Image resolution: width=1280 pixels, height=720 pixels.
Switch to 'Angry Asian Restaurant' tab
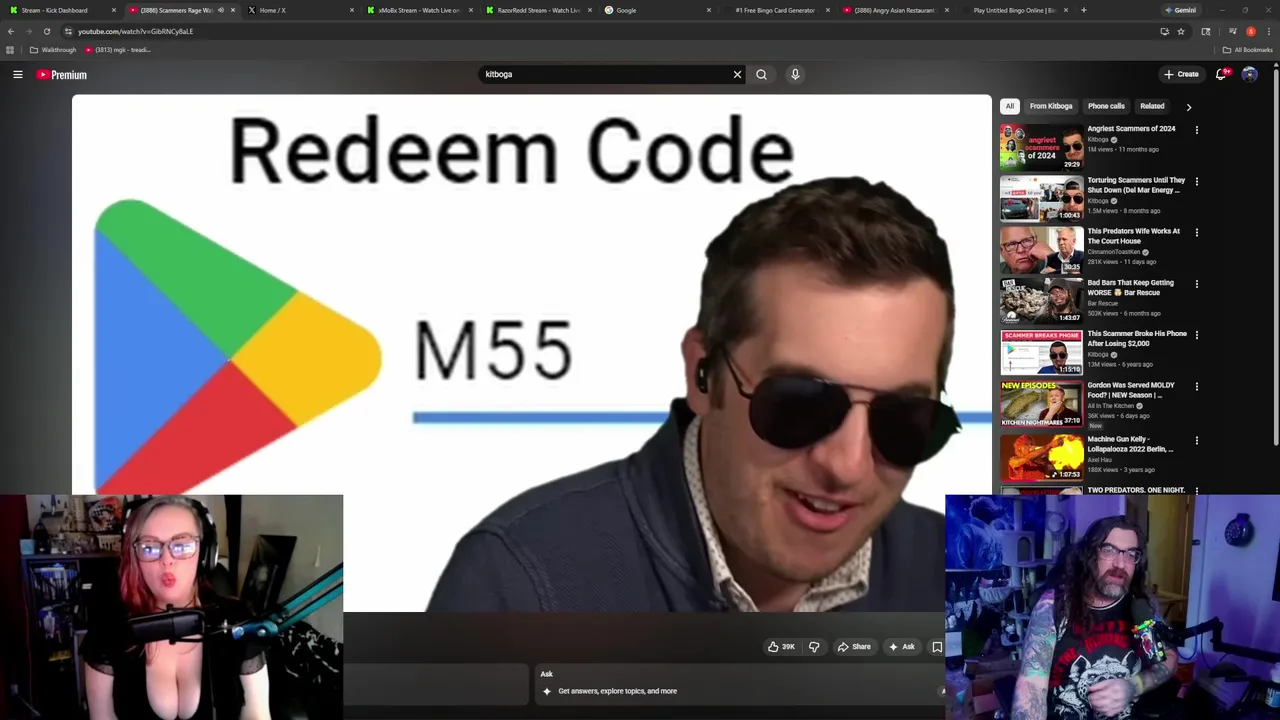click(x=894, y=10)
